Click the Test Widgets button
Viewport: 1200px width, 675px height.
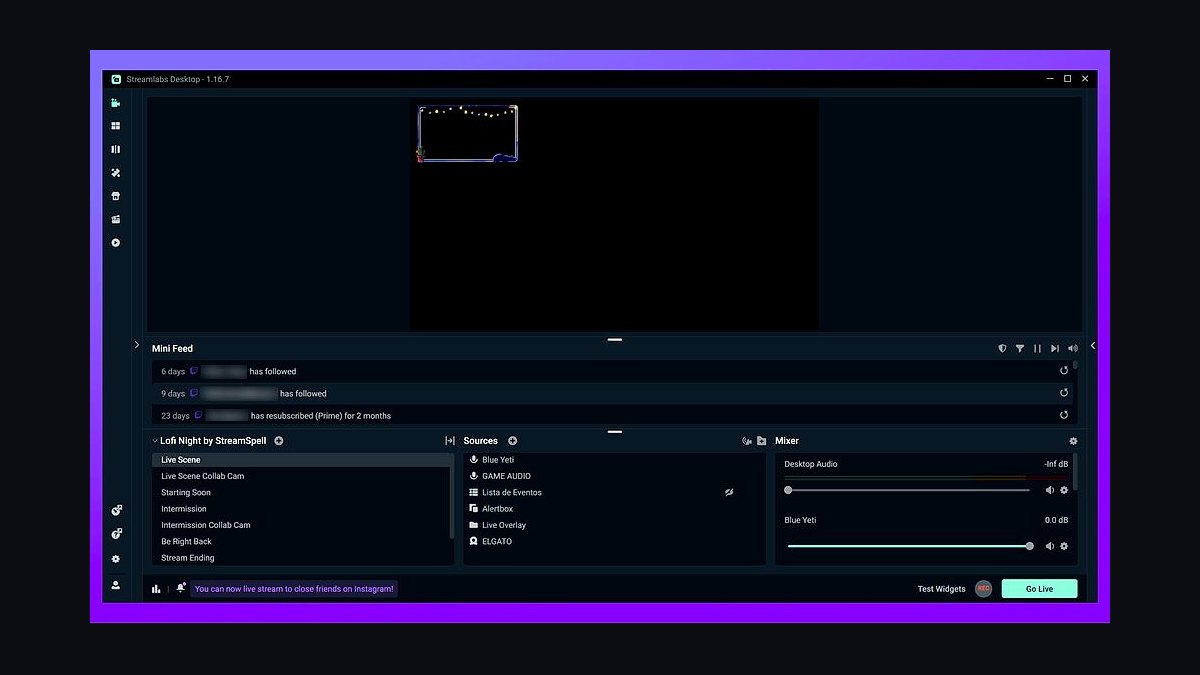point(941,589)
